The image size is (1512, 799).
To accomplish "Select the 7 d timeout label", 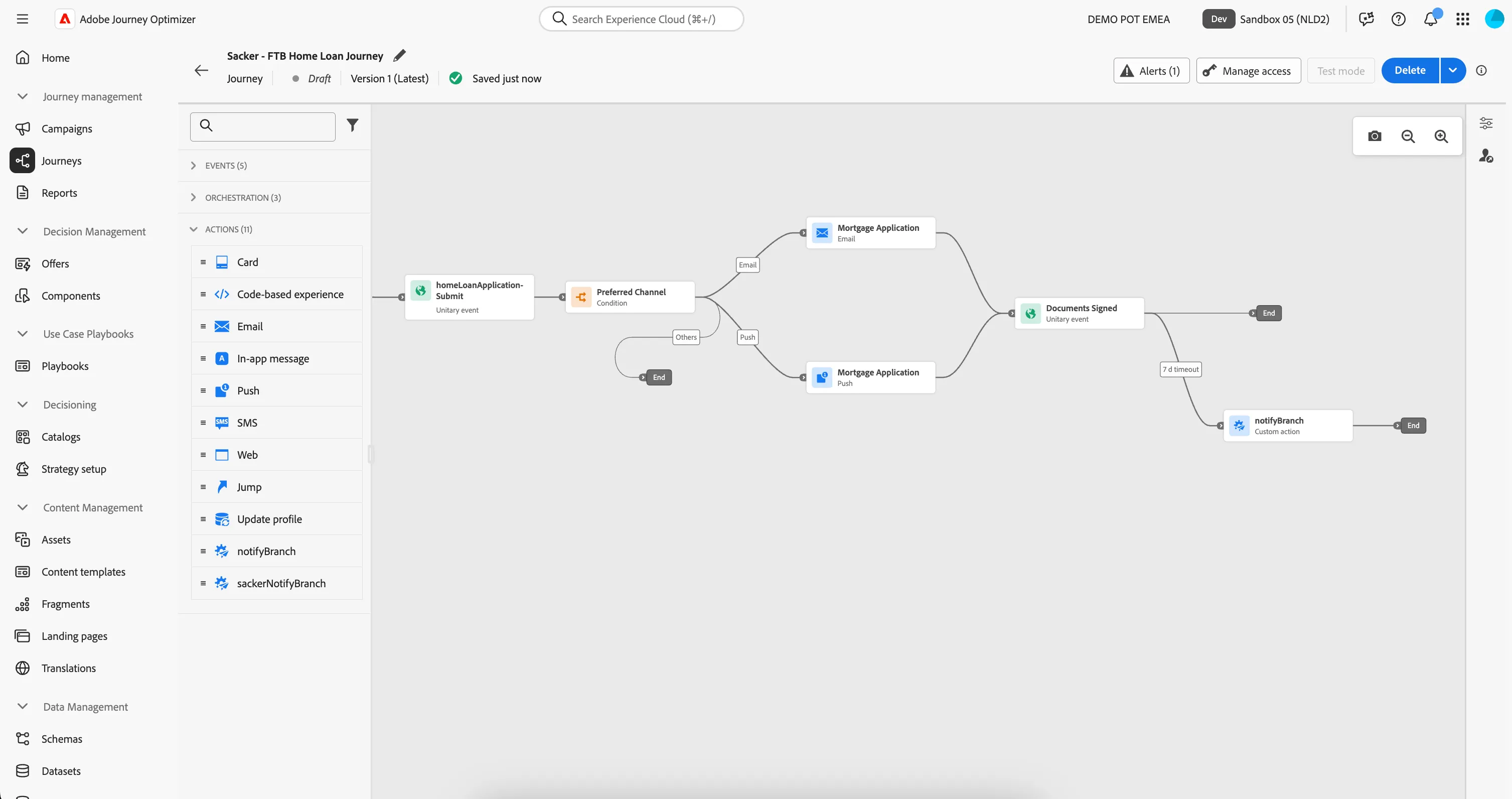I will coord(1181,369).
